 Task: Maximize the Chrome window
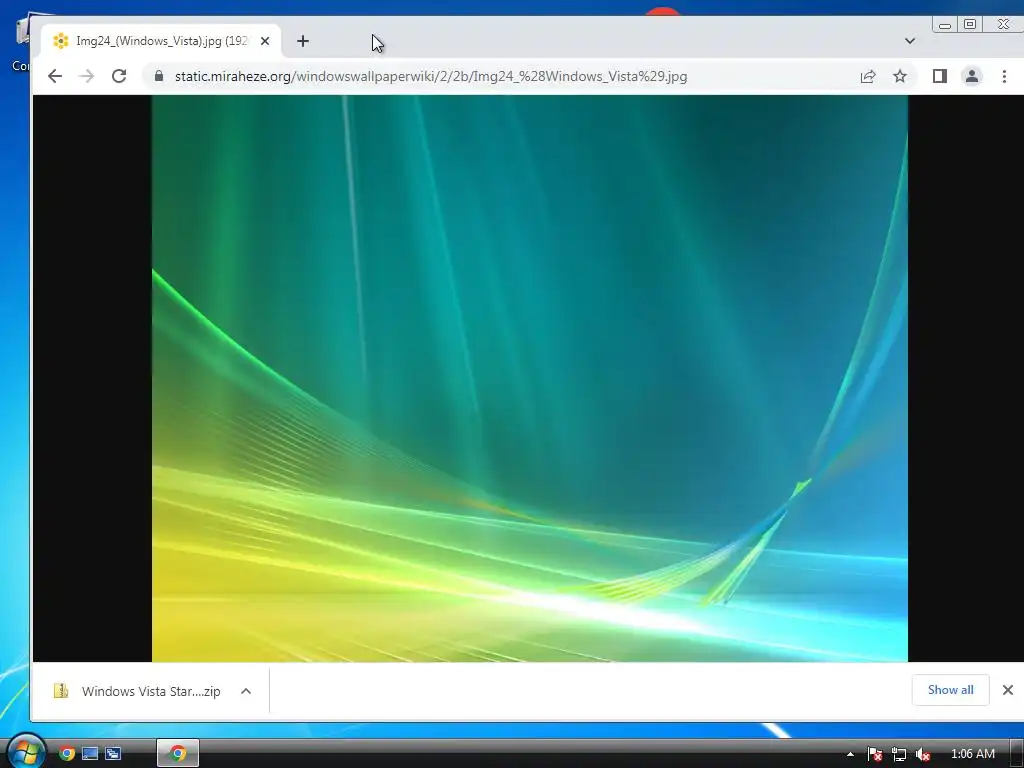pos(970,25)
